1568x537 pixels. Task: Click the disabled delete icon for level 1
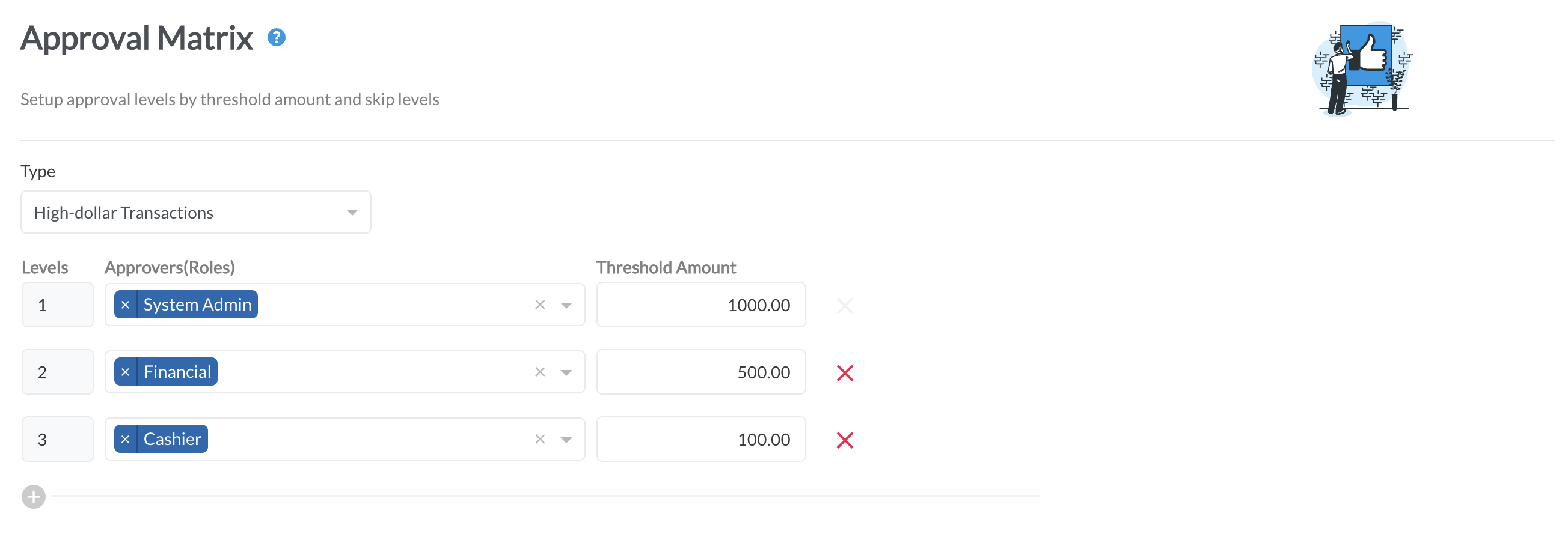(x=845, y=305)
